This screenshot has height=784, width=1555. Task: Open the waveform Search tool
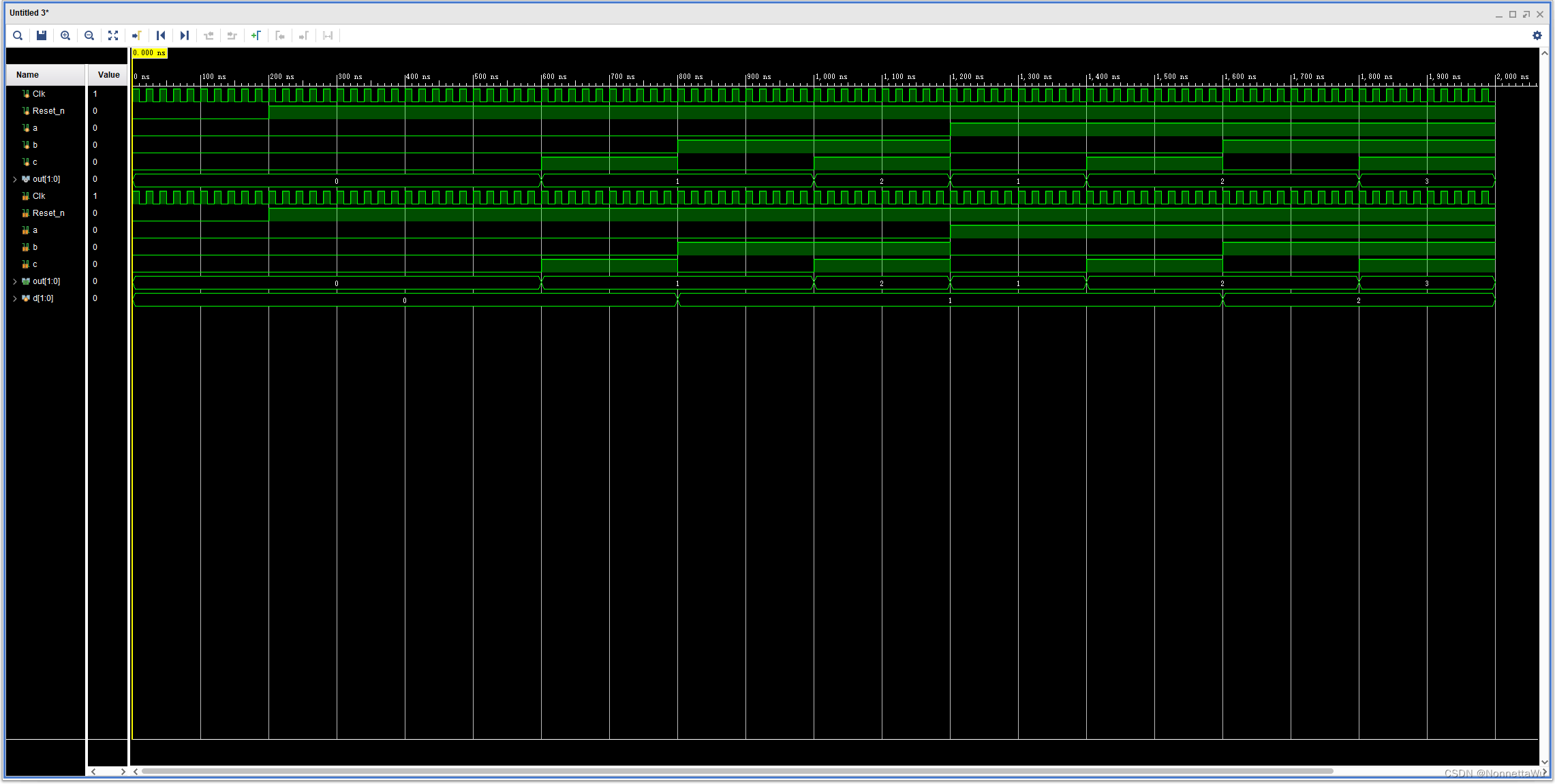pos(18,35)
